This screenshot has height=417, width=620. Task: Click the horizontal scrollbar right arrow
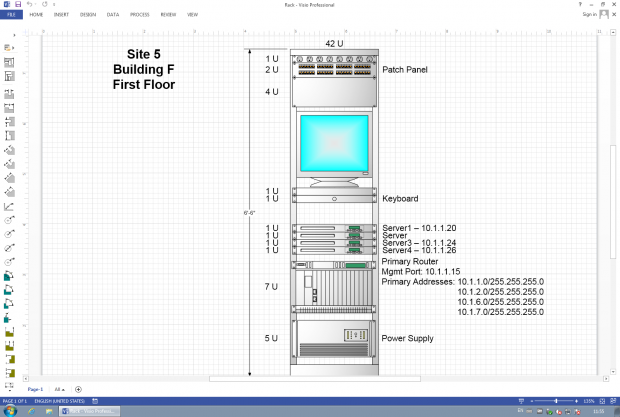(606, 379)
